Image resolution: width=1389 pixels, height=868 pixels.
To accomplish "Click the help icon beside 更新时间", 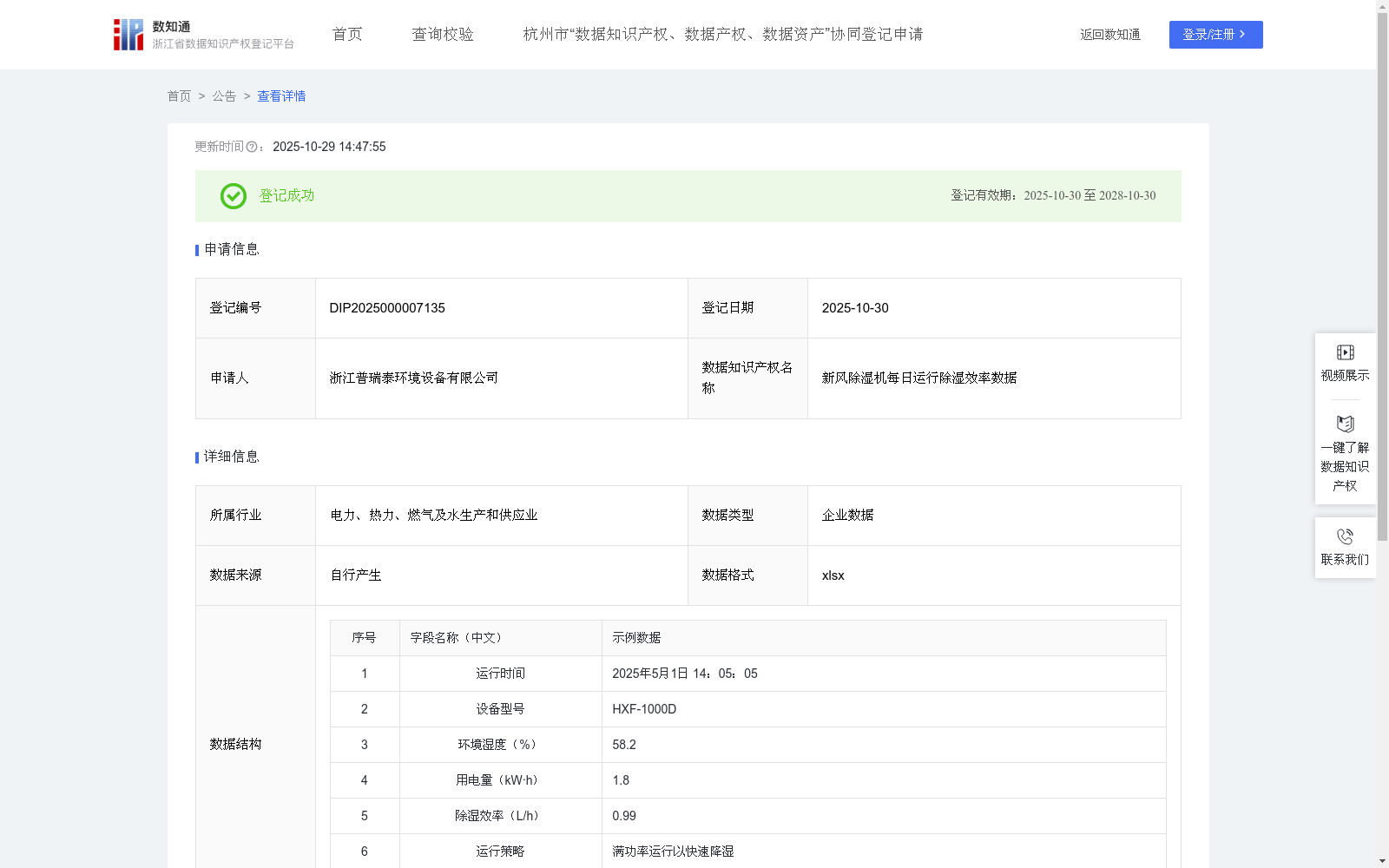I will click(x=252, y=148).
